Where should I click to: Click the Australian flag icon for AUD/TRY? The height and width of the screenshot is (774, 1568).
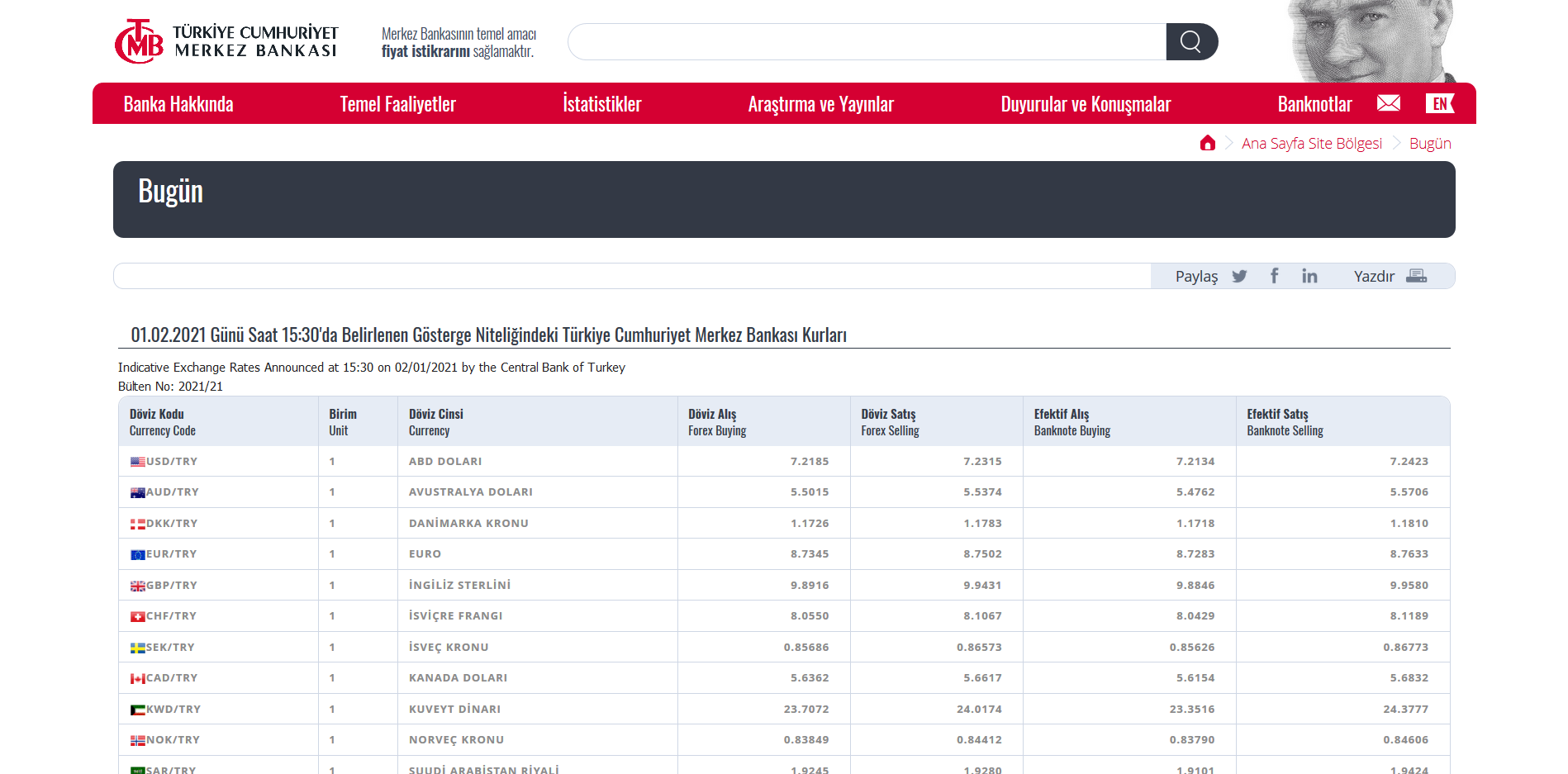[x=138, y=492]
